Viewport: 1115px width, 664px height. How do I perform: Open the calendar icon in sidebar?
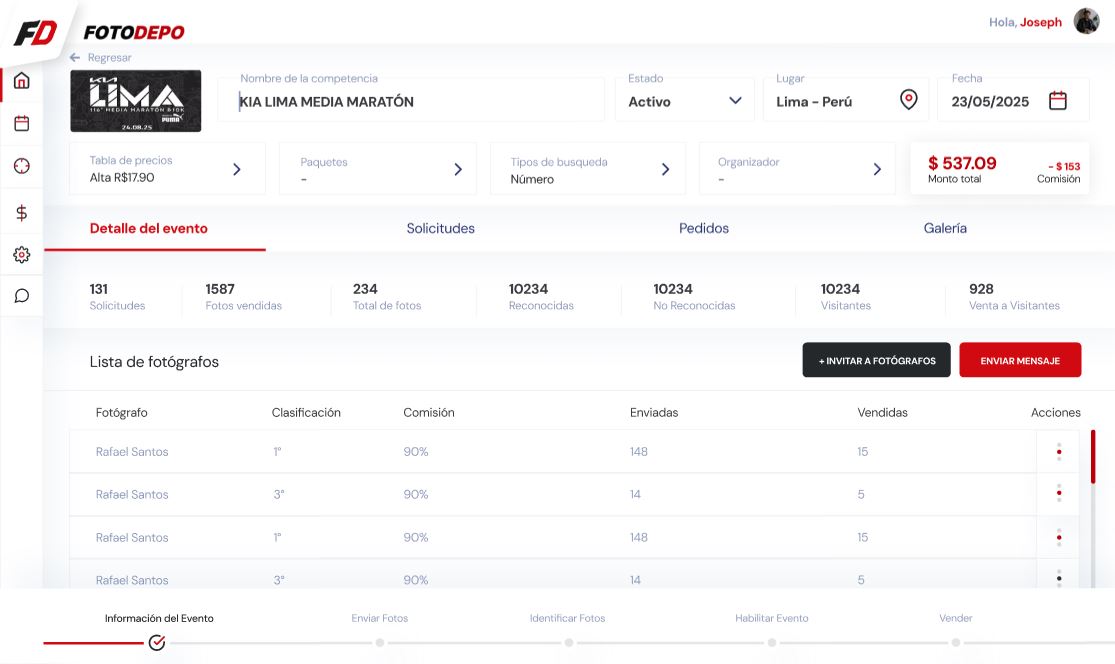[21, 124]
